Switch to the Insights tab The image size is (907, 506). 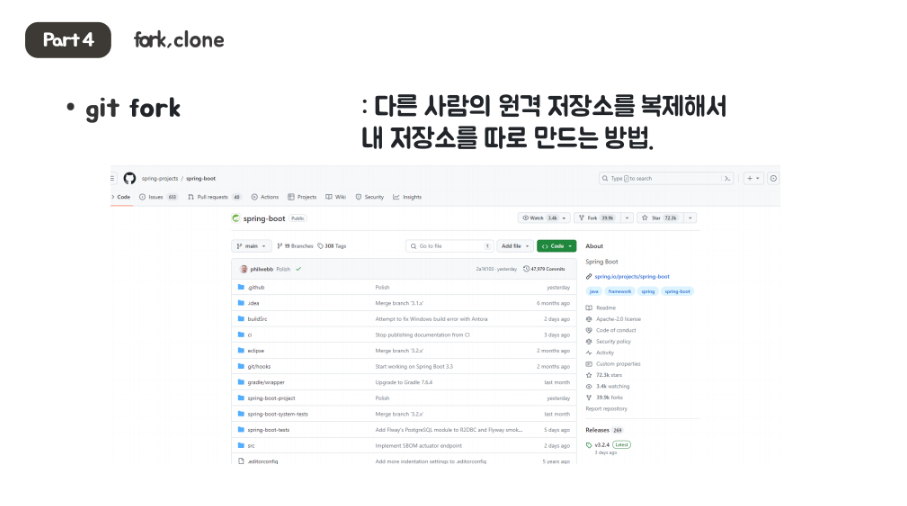407,197
